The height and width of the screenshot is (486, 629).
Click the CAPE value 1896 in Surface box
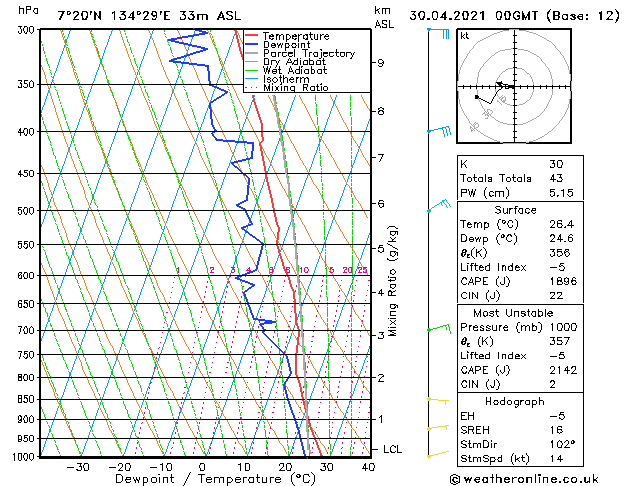pyautogui.click(x=563, y=281)
